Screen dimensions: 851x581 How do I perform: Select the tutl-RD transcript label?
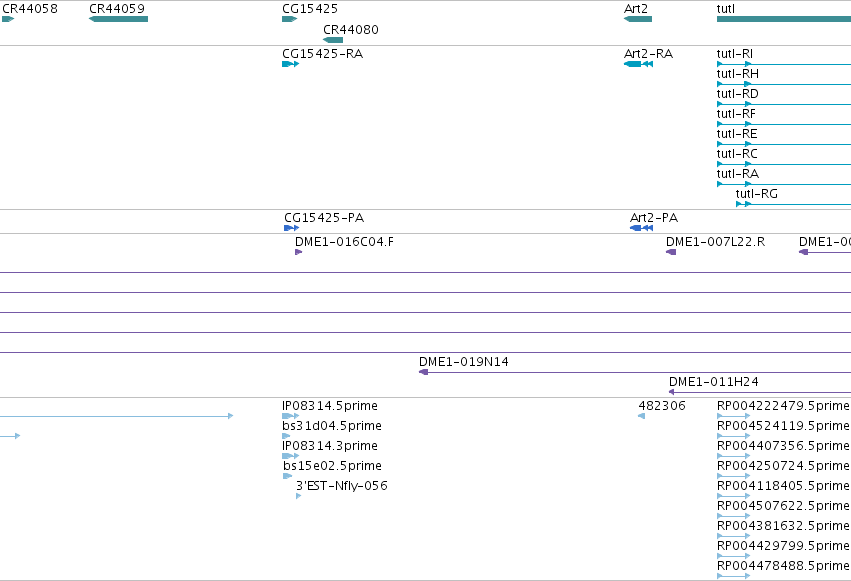click(738, 94)
